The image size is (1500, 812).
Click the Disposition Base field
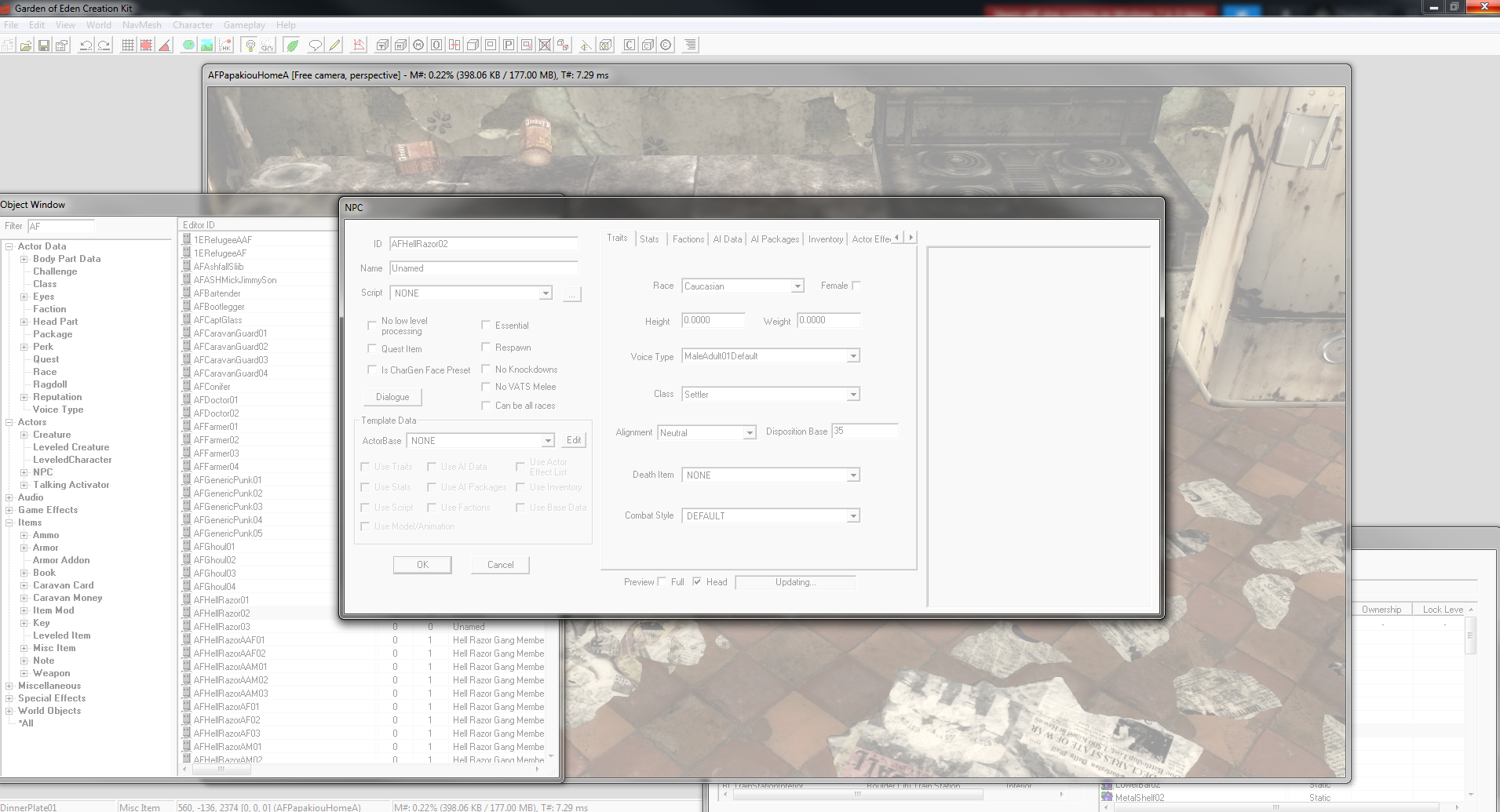pyautogui.click(x=864, y=431)
